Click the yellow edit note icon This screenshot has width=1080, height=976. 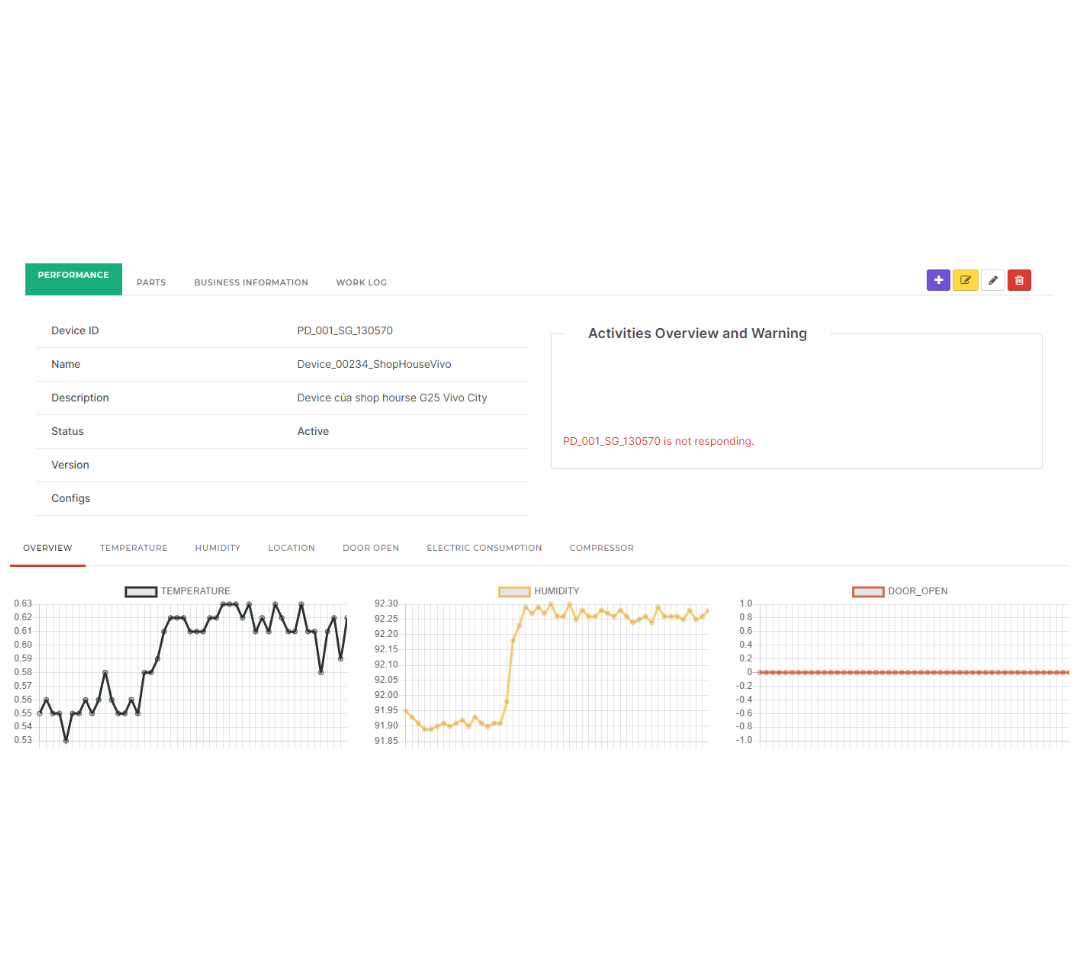965,280
